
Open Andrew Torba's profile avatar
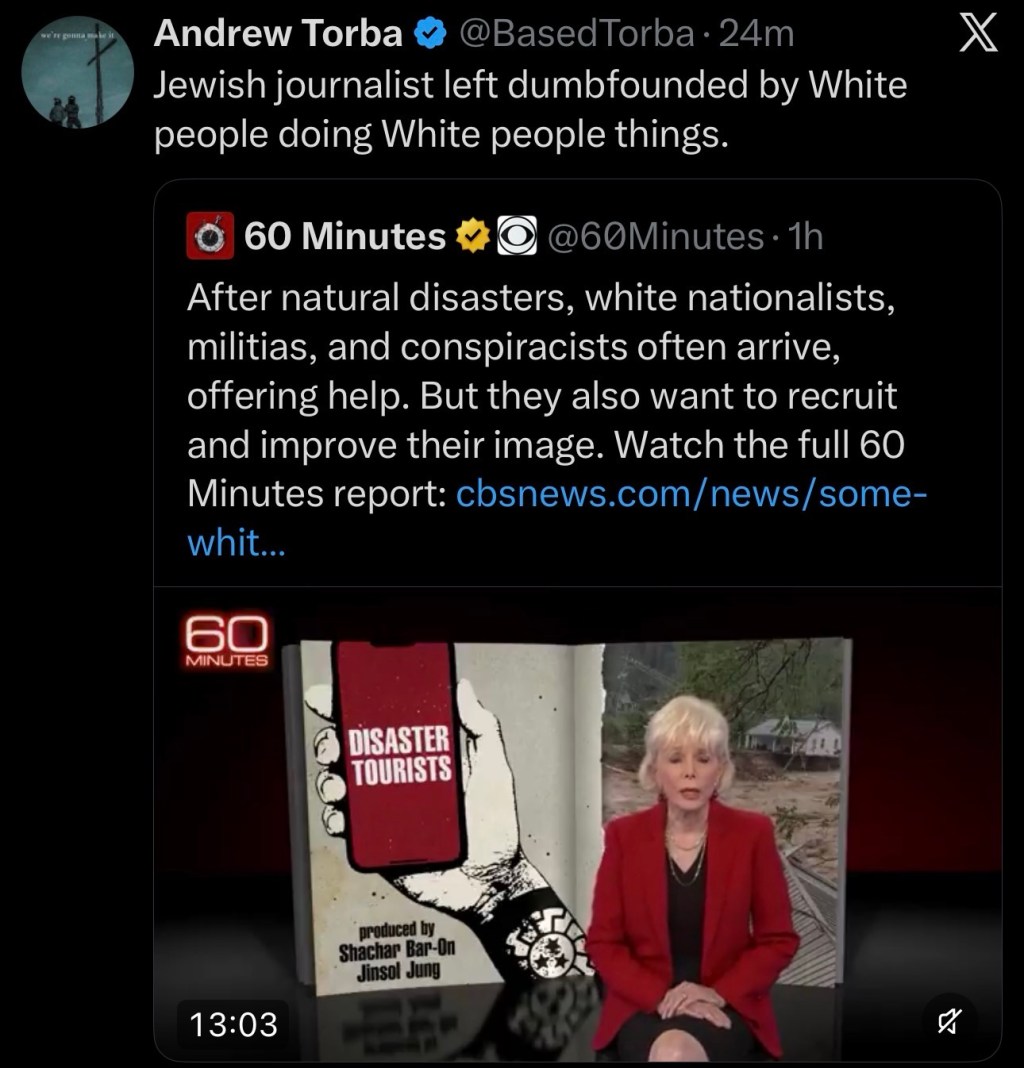pyautogui.click(x=77, y=72)
